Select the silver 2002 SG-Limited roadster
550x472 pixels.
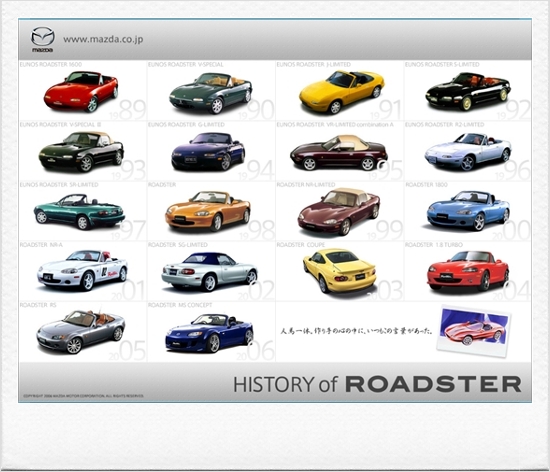coord(209,272)
